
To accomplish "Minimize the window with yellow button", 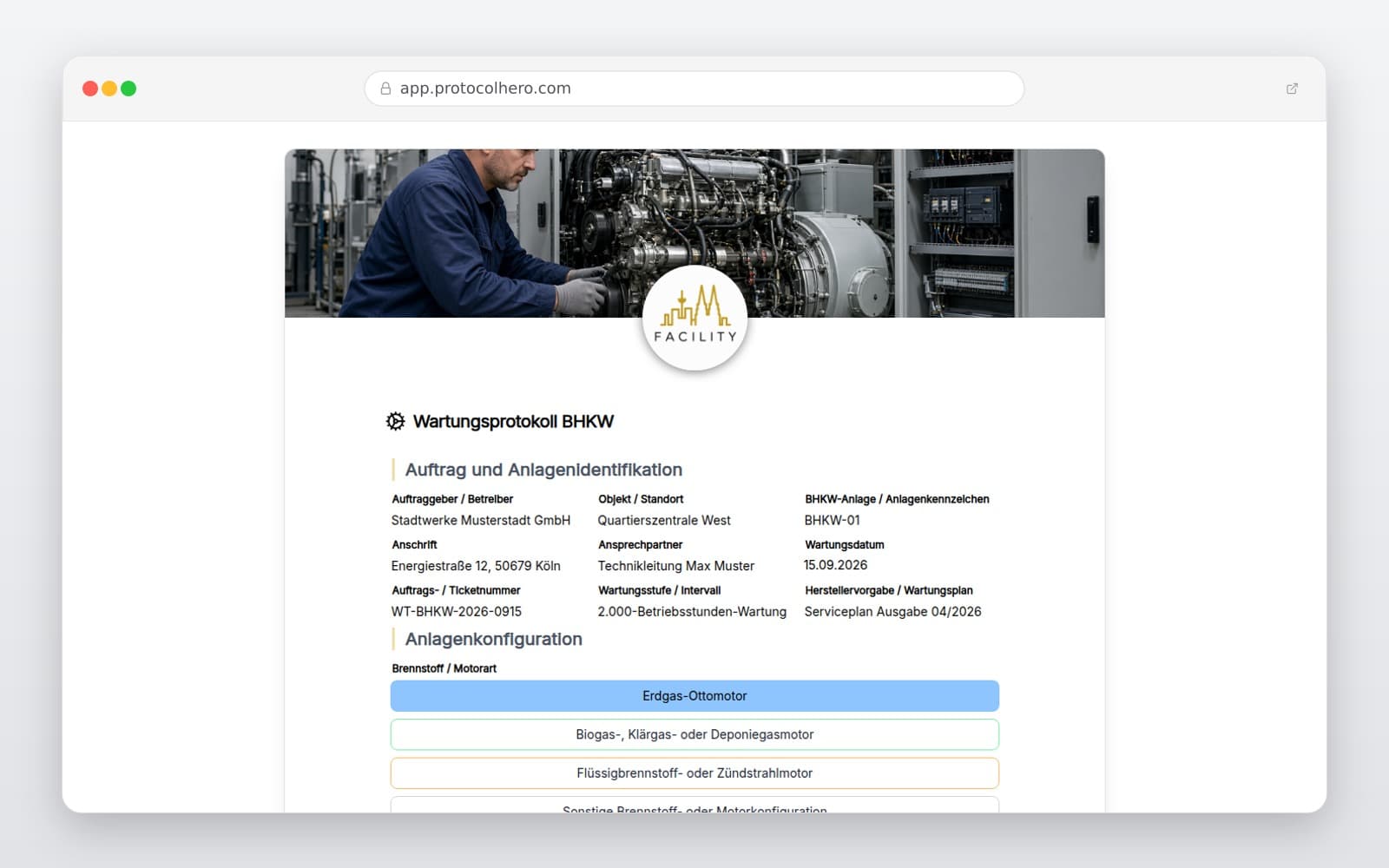I will tap(109, 89).
